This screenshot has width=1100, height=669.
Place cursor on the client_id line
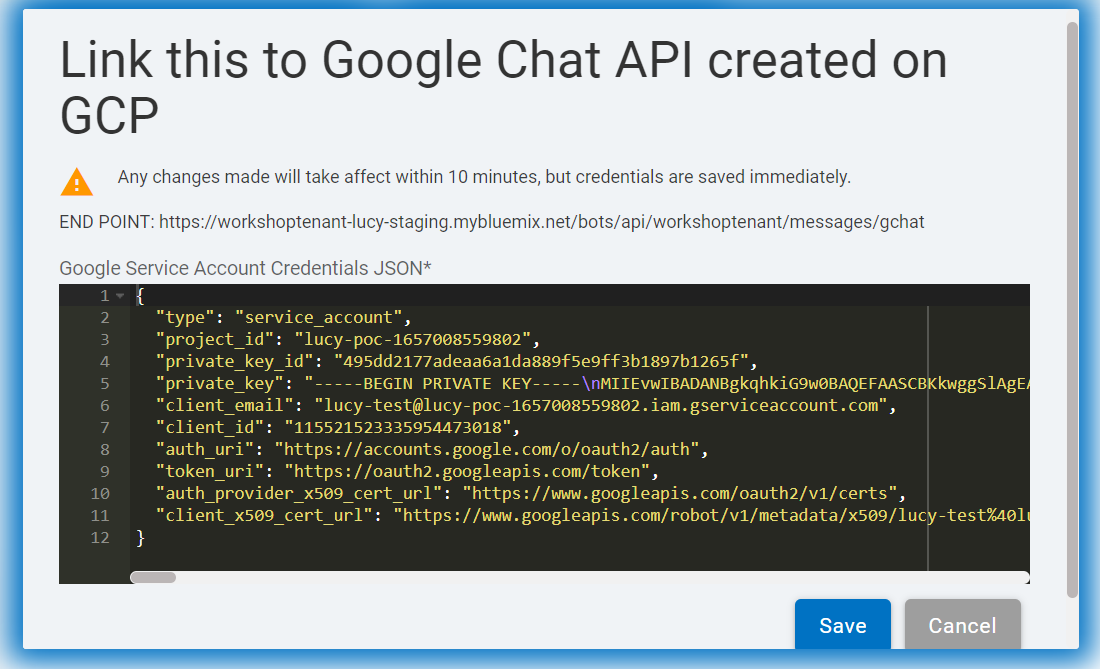[x=338, y=427]
